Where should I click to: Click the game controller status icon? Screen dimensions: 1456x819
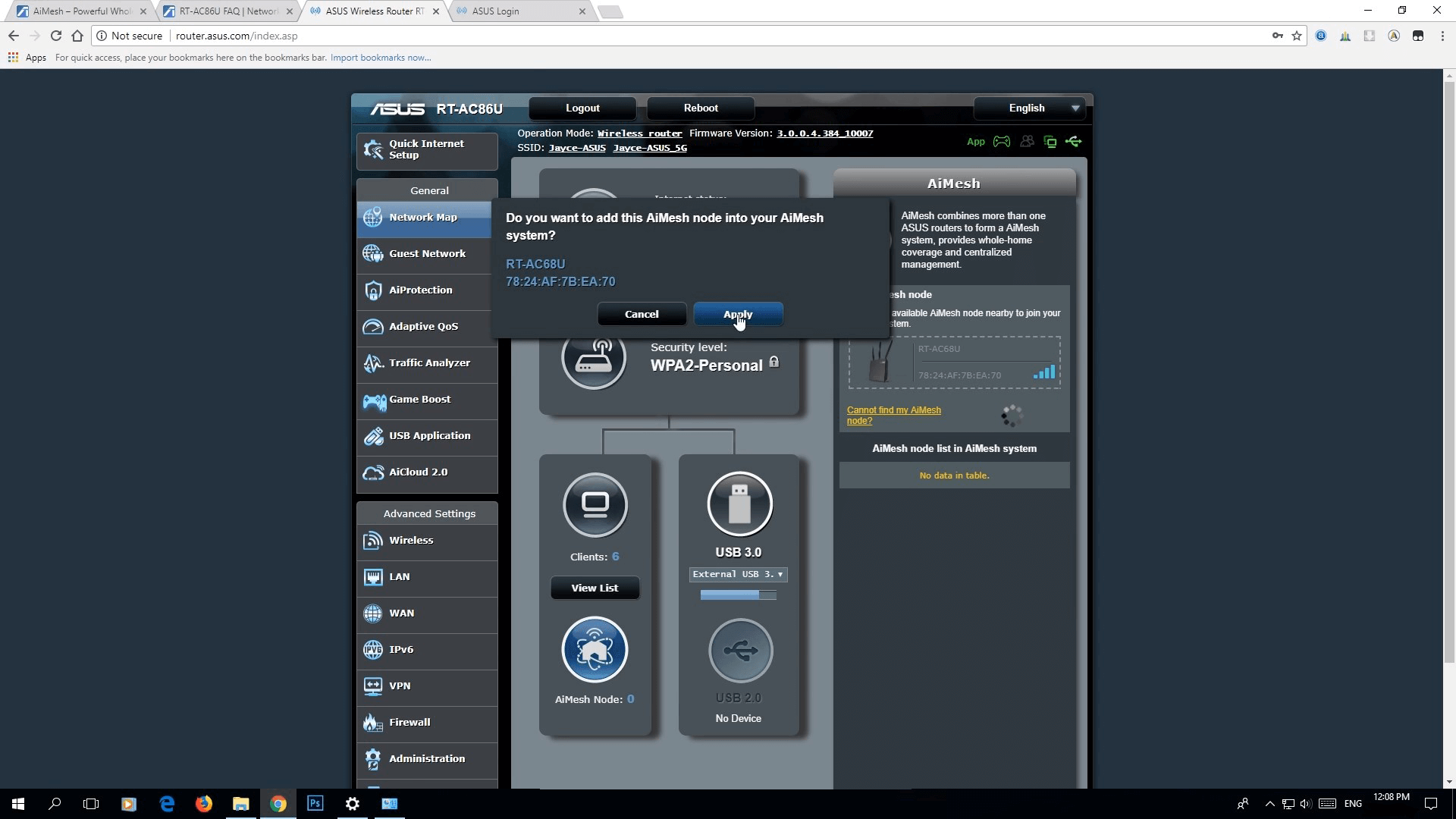(x=1002, y=142)
